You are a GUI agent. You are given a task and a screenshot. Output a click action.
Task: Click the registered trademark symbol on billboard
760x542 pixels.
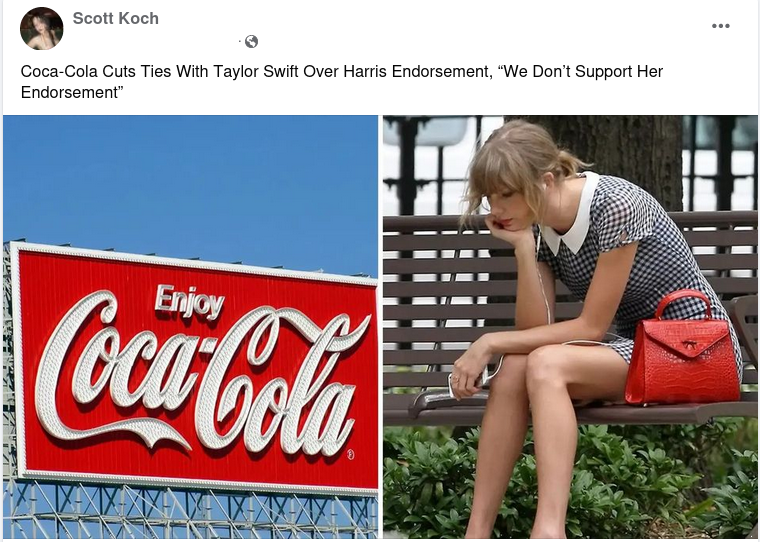350,454
